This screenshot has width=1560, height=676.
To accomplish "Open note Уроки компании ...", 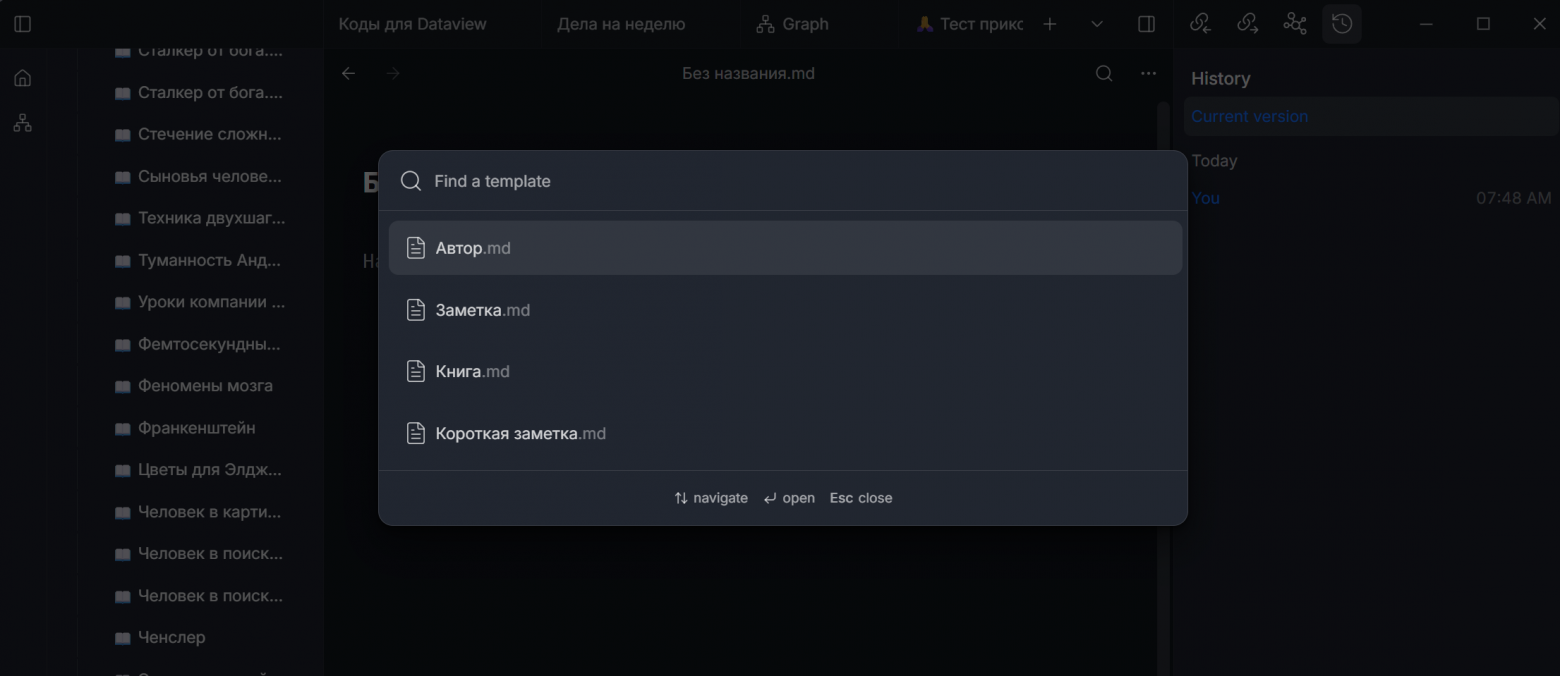I will [211, 302].
